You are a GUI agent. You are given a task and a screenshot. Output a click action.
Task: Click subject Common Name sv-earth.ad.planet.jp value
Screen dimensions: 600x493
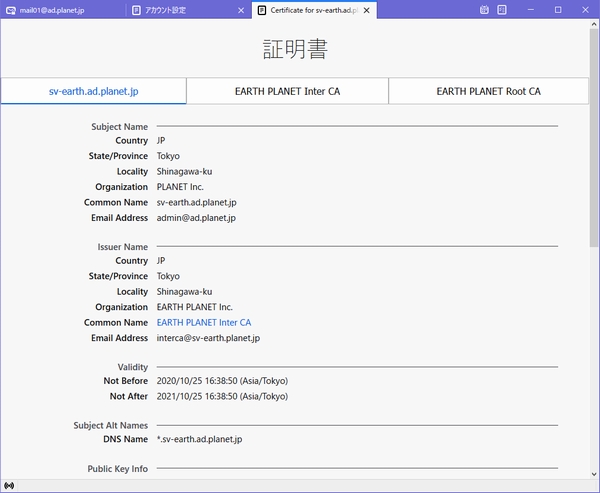coord(197,202)
